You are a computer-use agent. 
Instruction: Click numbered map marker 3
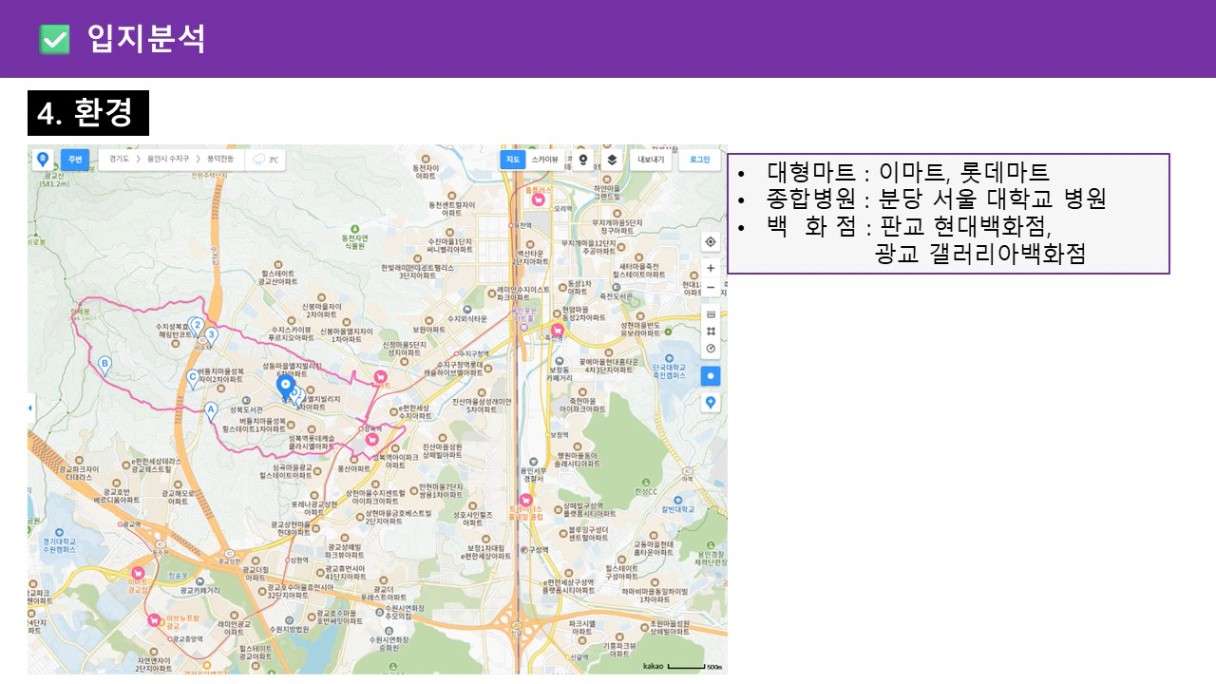[211, 335]
